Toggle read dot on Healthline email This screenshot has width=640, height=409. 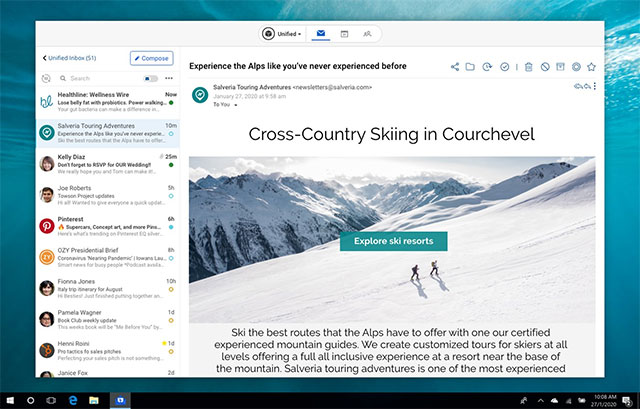tap(171, 102)
